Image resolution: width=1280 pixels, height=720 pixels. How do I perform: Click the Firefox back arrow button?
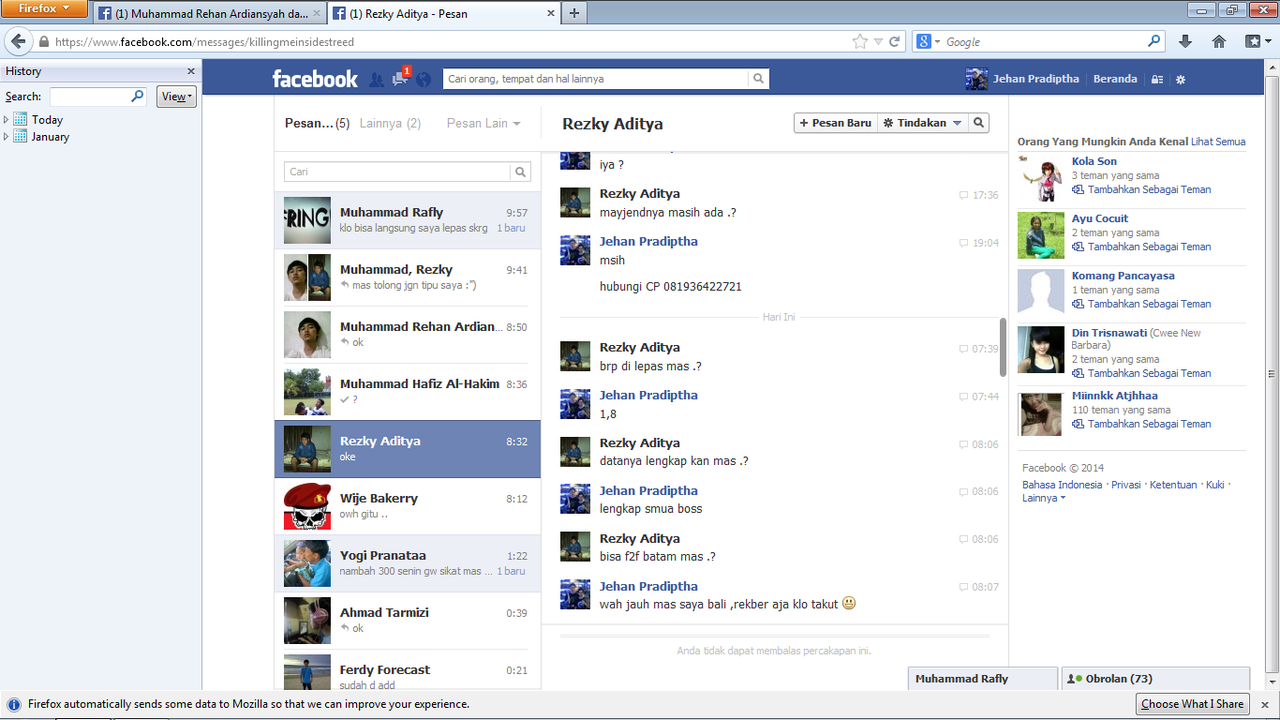pos(18,42)
